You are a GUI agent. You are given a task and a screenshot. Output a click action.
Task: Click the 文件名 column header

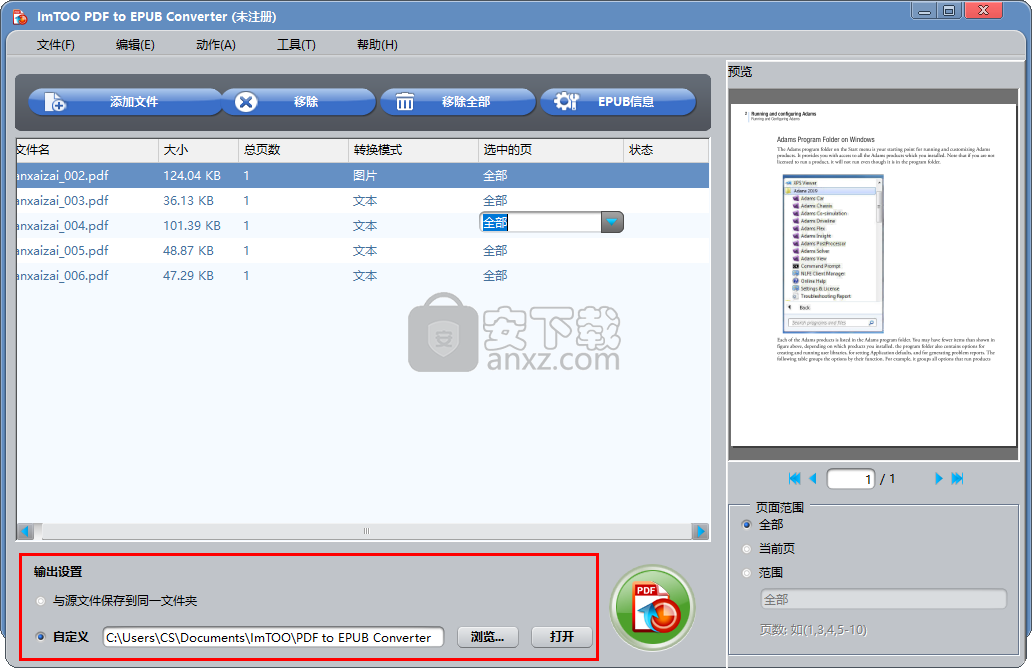pyautogui.click(x=87, y=150)
